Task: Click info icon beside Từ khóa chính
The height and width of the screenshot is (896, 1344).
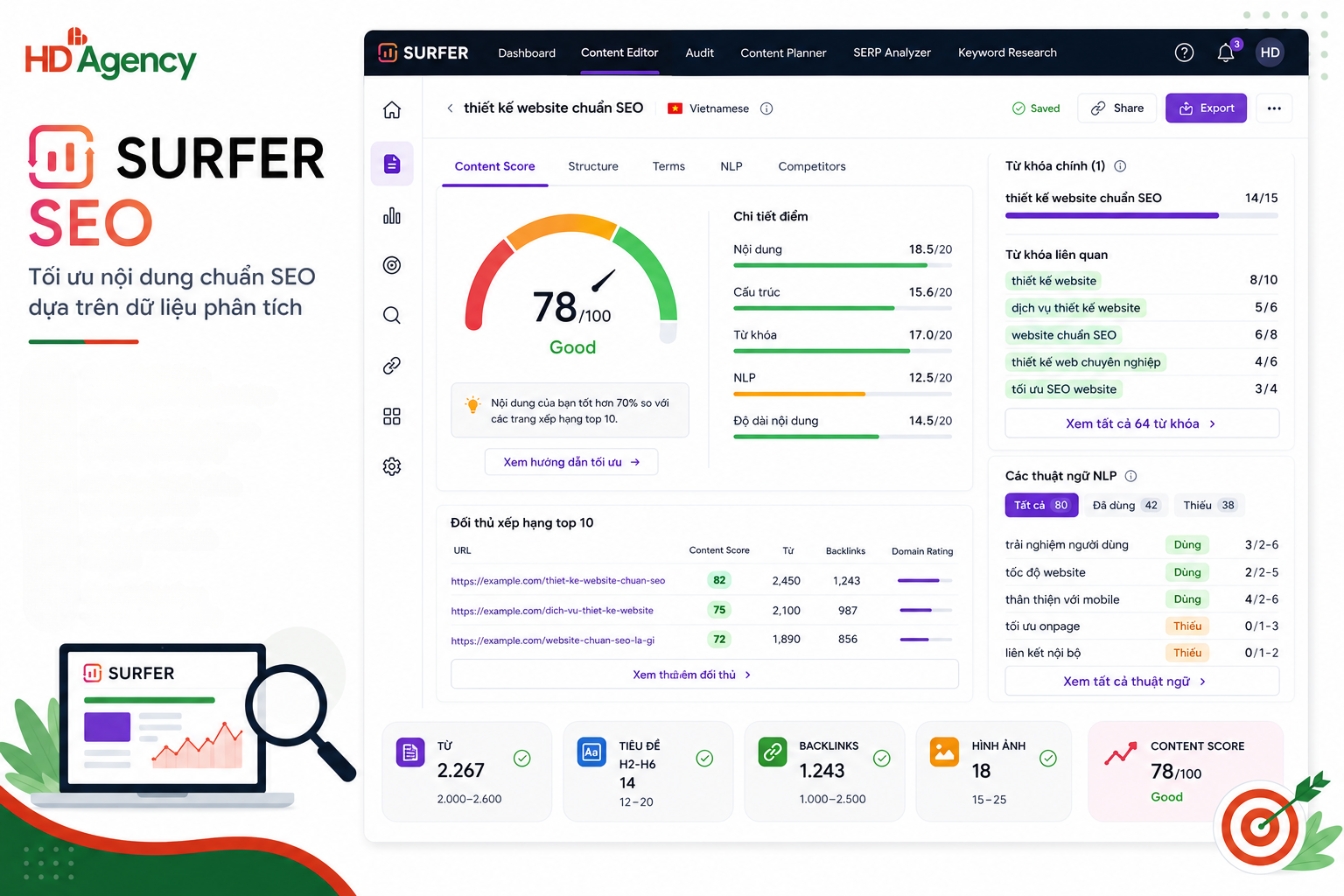Action: click(1120, 166)
